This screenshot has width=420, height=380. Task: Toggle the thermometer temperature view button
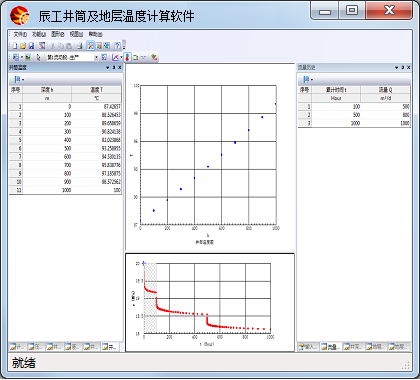pos(127,57)
